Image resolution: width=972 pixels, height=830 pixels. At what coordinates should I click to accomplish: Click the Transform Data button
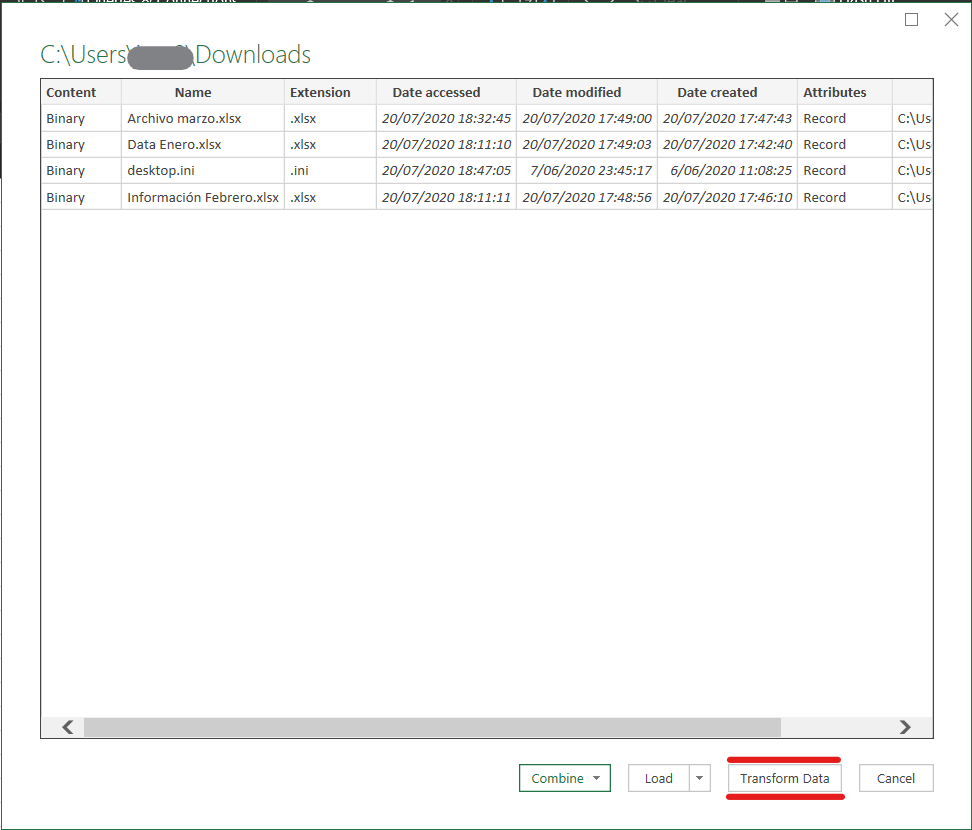pos(784,778)
